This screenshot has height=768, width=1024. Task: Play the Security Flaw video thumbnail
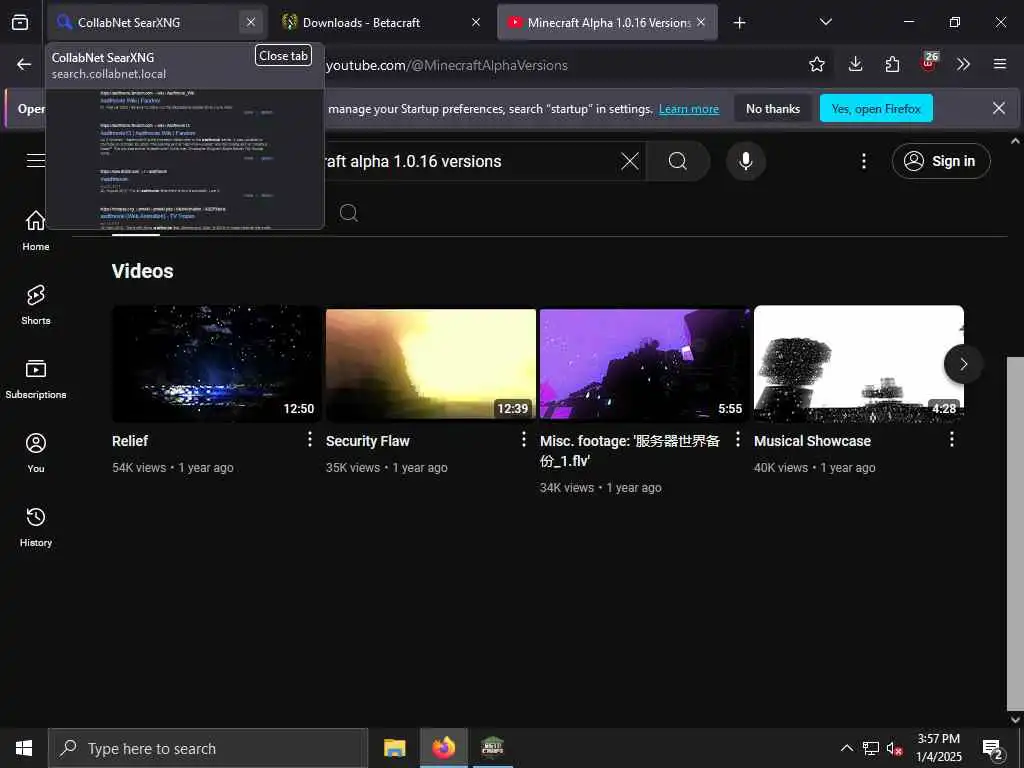pyautogui.click(x=431, y=364)
